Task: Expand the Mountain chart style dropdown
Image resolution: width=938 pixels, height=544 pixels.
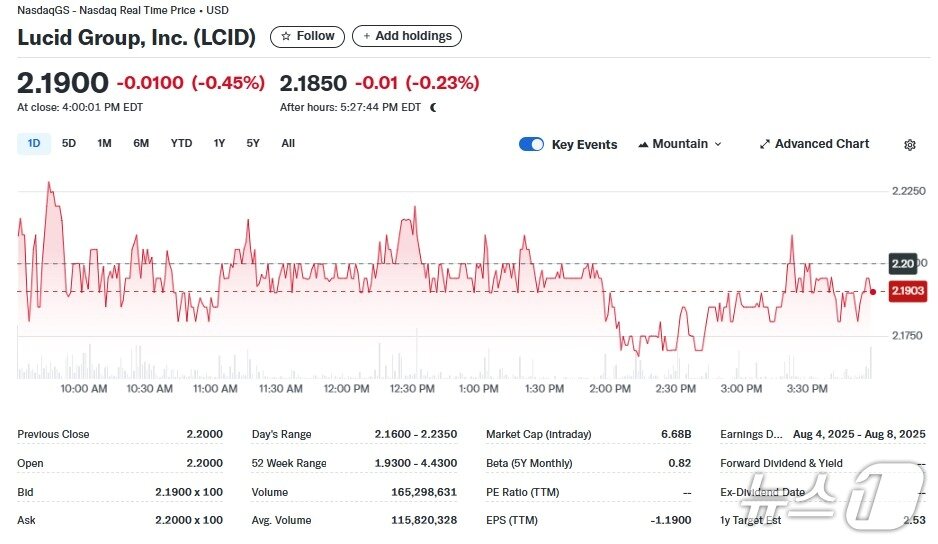Action: [717, 144]
